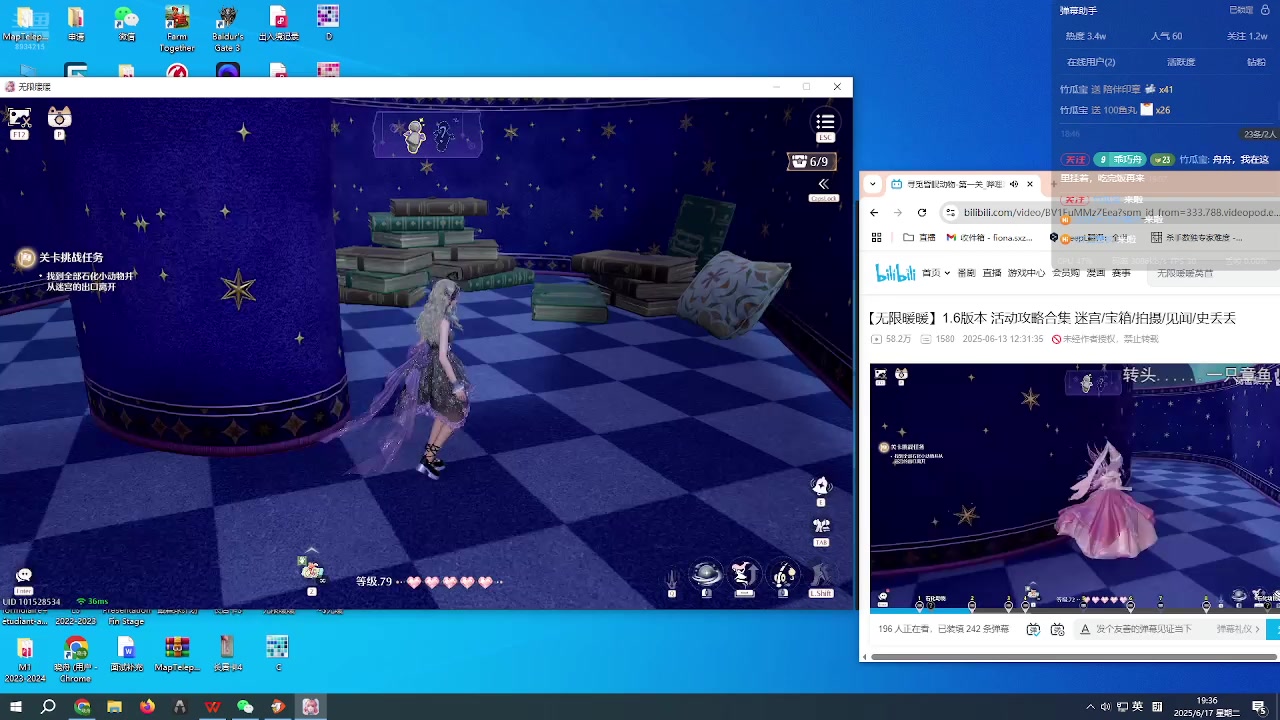
Task: Mute the Bilibili tab audio icon
Action: (x=1014, y=184)
